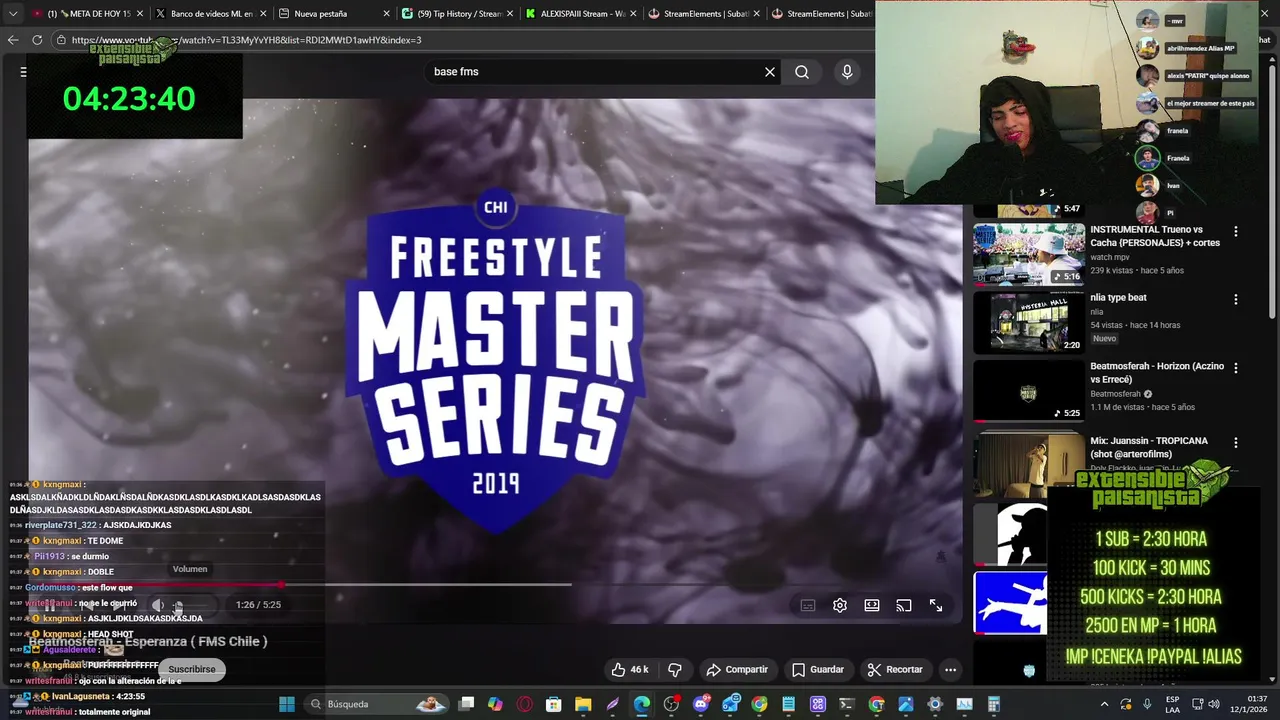Image resolution: width=1280 pixels, height=720 pixels.
Task: Enter fullscreen on the video player
Action: [936, 605]
